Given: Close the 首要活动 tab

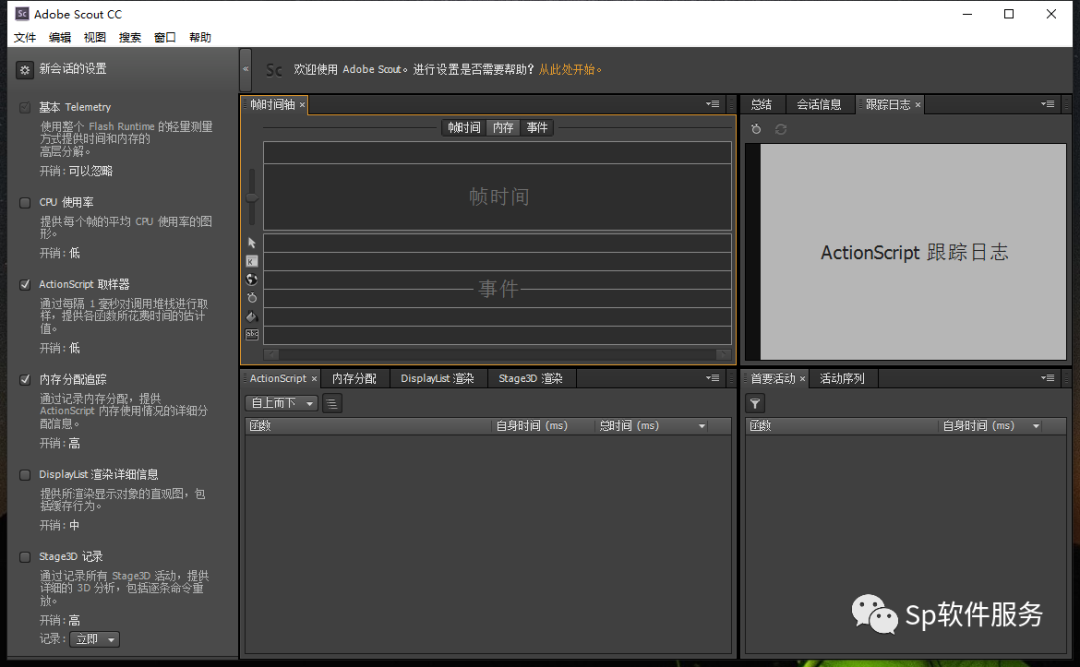Looking at the screenshot, I should coord(802,379).
